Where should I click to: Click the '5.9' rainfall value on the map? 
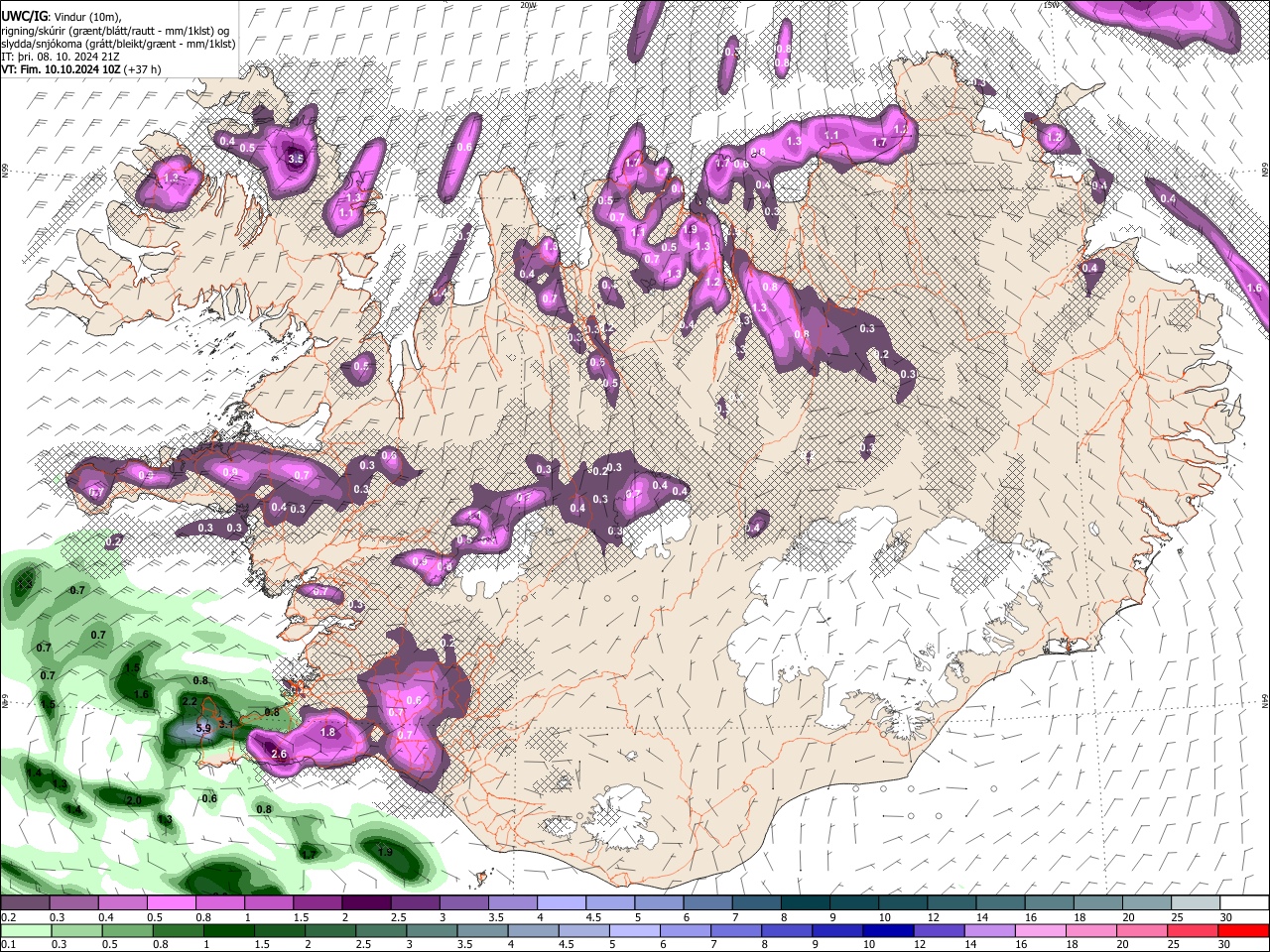click(204, 729)
